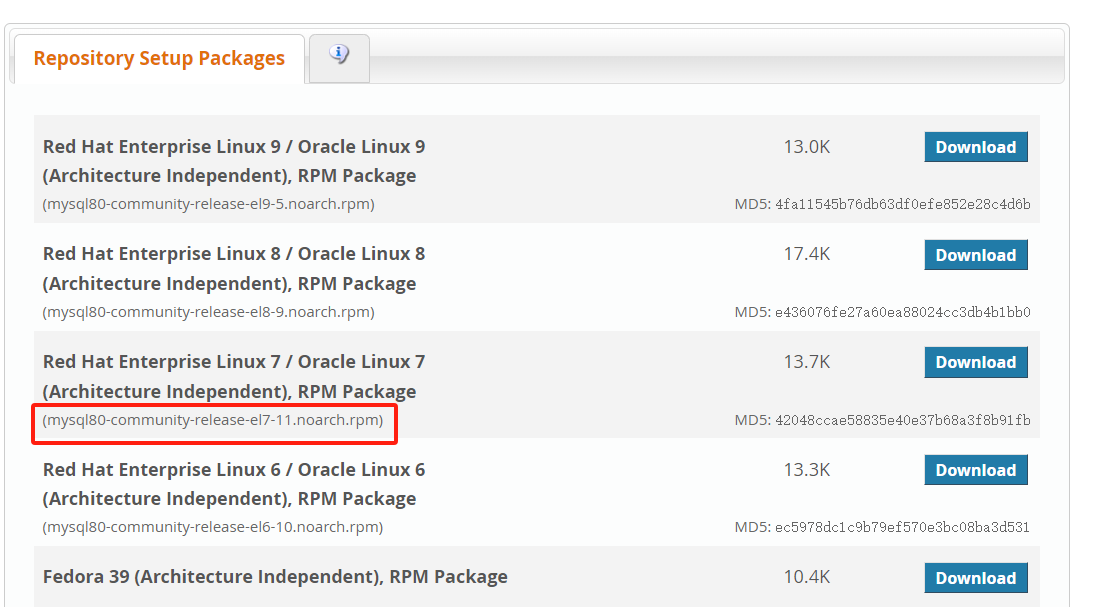Click the mysql80-community-release-el8-9.noarch.rpm filename
1111x607 pixels.
coord(208,312)
